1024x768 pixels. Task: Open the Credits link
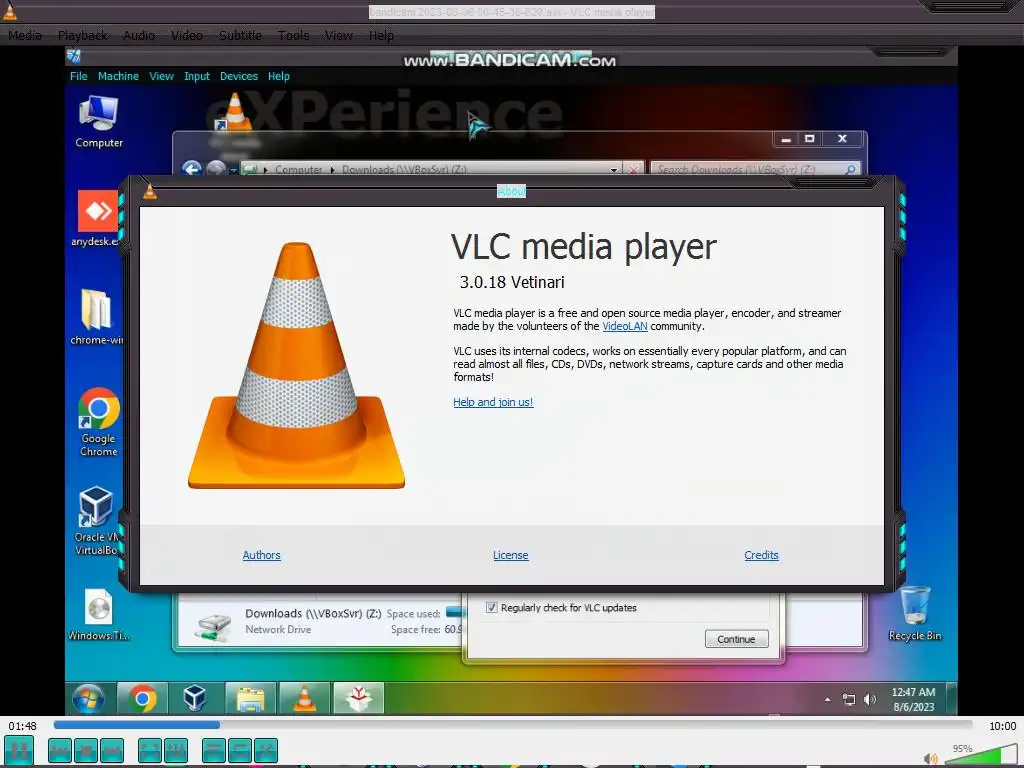point(761,555)
